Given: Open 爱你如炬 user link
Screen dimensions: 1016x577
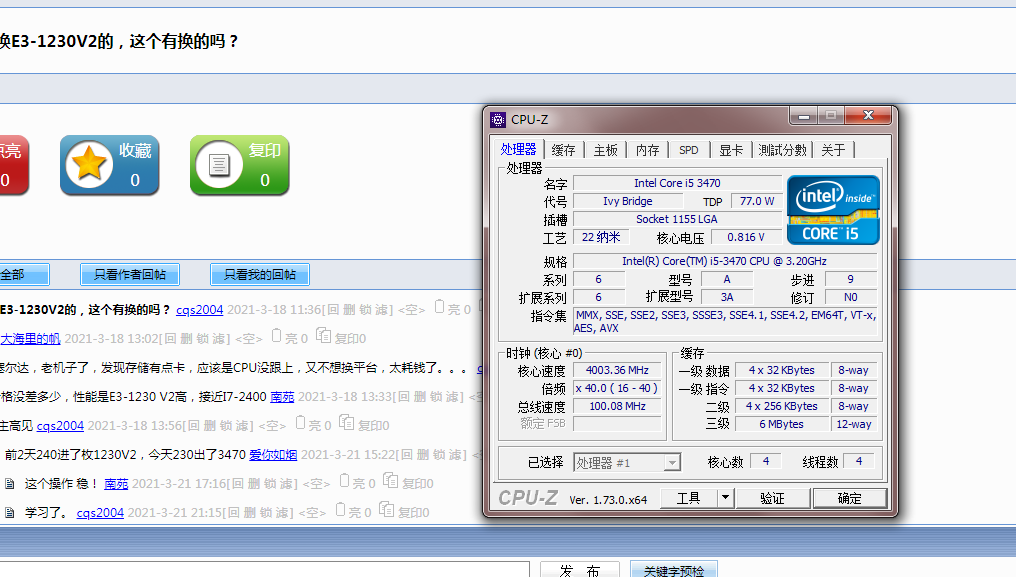Looking at the screenshot, I should tap(273, 454).
